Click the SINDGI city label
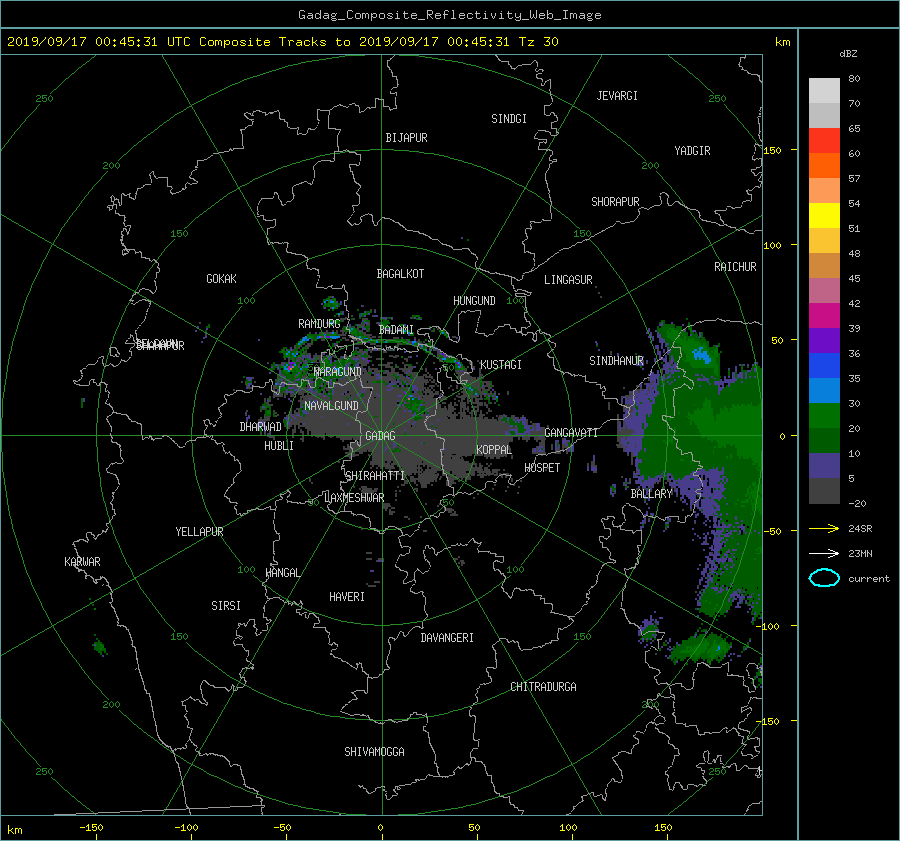Viewport: 900px width, 841px height. [509, 119]
